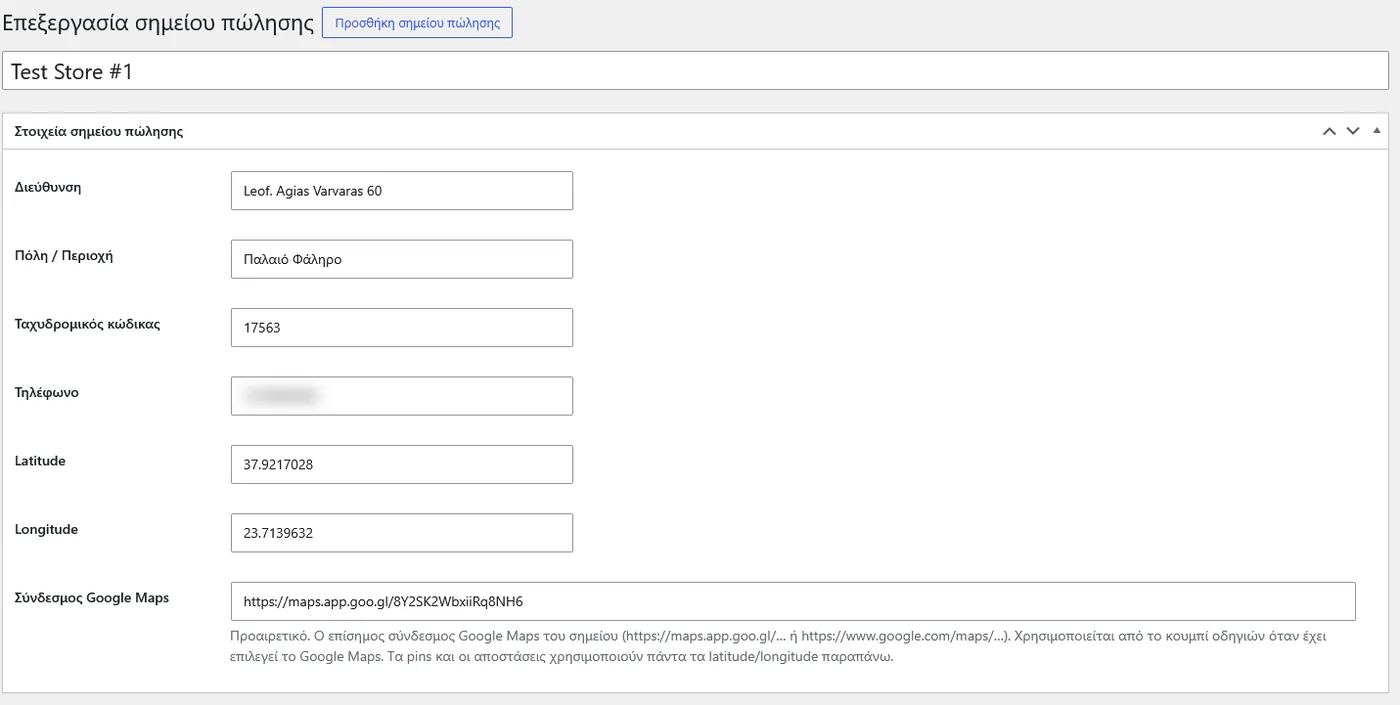This screenshot has width=1400, height=705.
Task: Click the Πόλη / Περιοχή label
Action: coord(64,255)
